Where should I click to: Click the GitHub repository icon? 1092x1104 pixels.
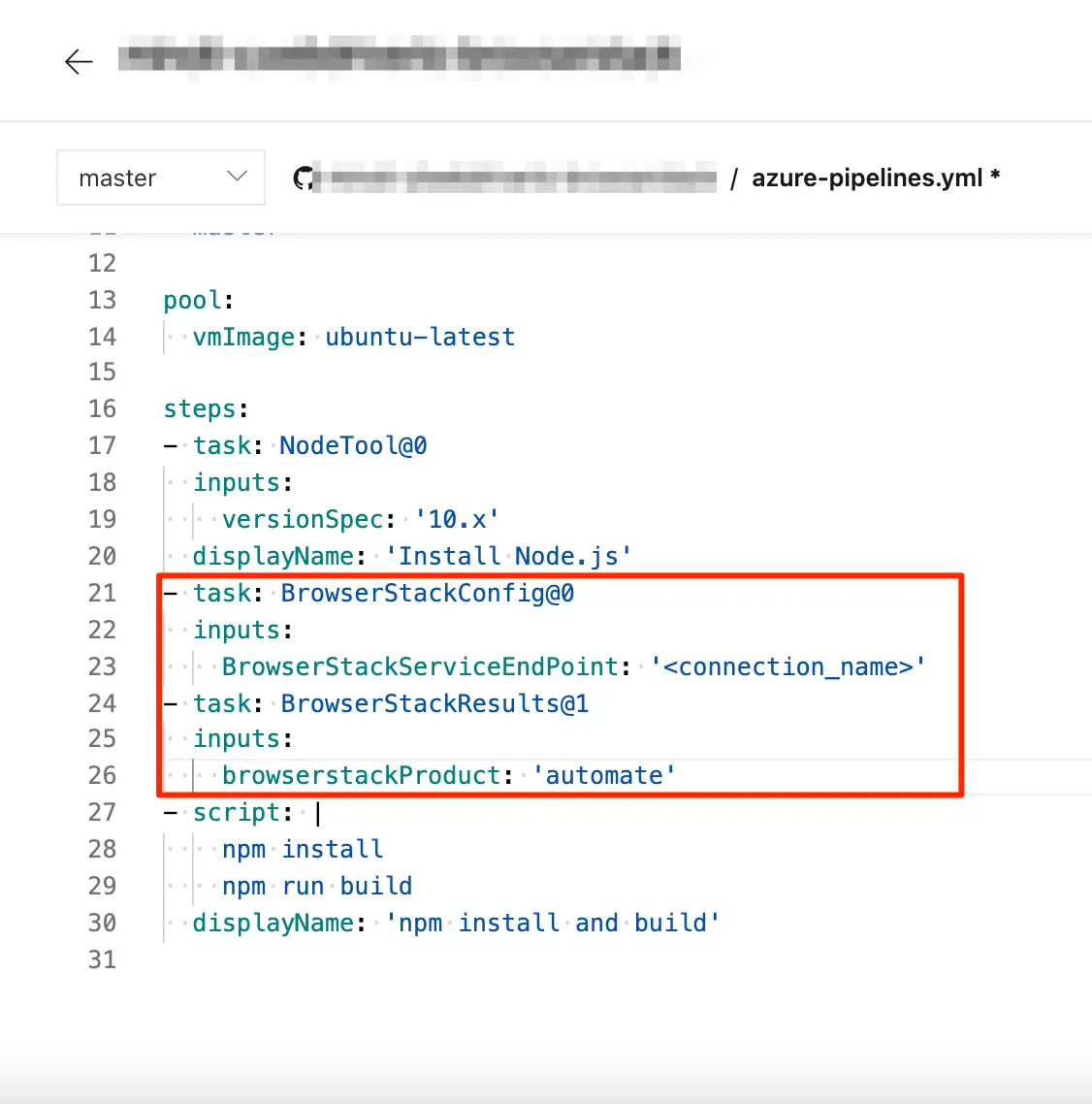(x=305, y=179)
